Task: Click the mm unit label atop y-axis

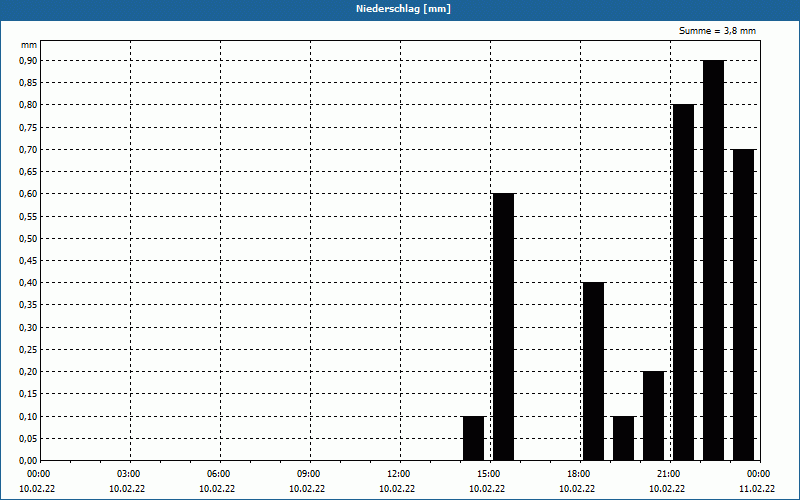Action: tap(29, 45)
